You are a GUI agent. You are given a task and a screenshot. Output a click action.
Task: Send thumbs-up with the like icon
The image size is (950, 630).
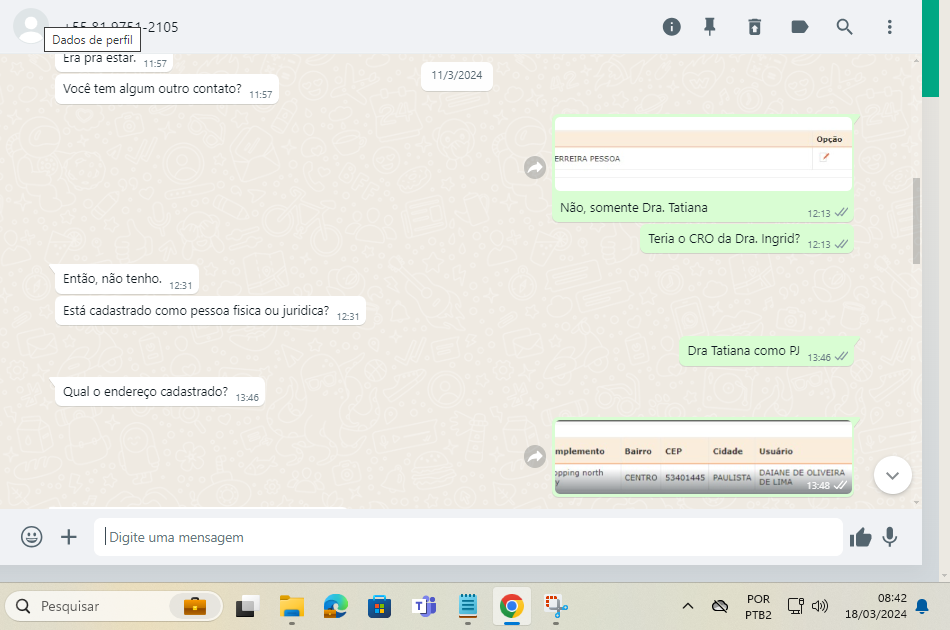coord(860,538)
